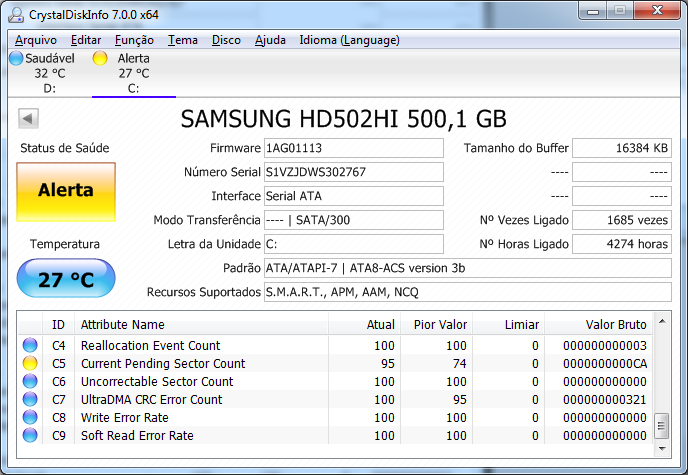Click the Recursos Suportados field
Screen dimensions: 688x475
point(468,292)
